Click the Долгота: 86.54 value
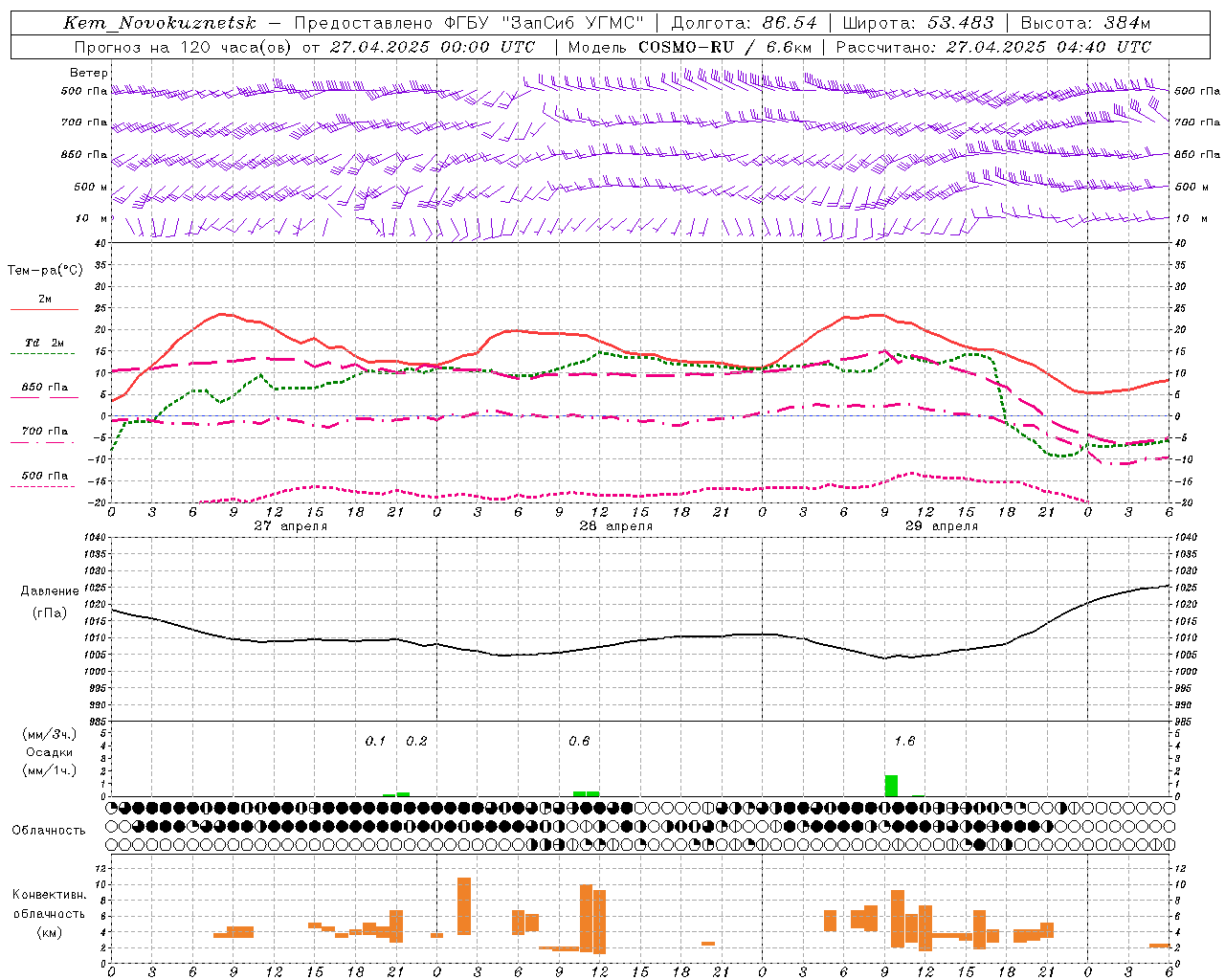Image resolution: width=1225 pixels, height=980 pixels. 744,23
